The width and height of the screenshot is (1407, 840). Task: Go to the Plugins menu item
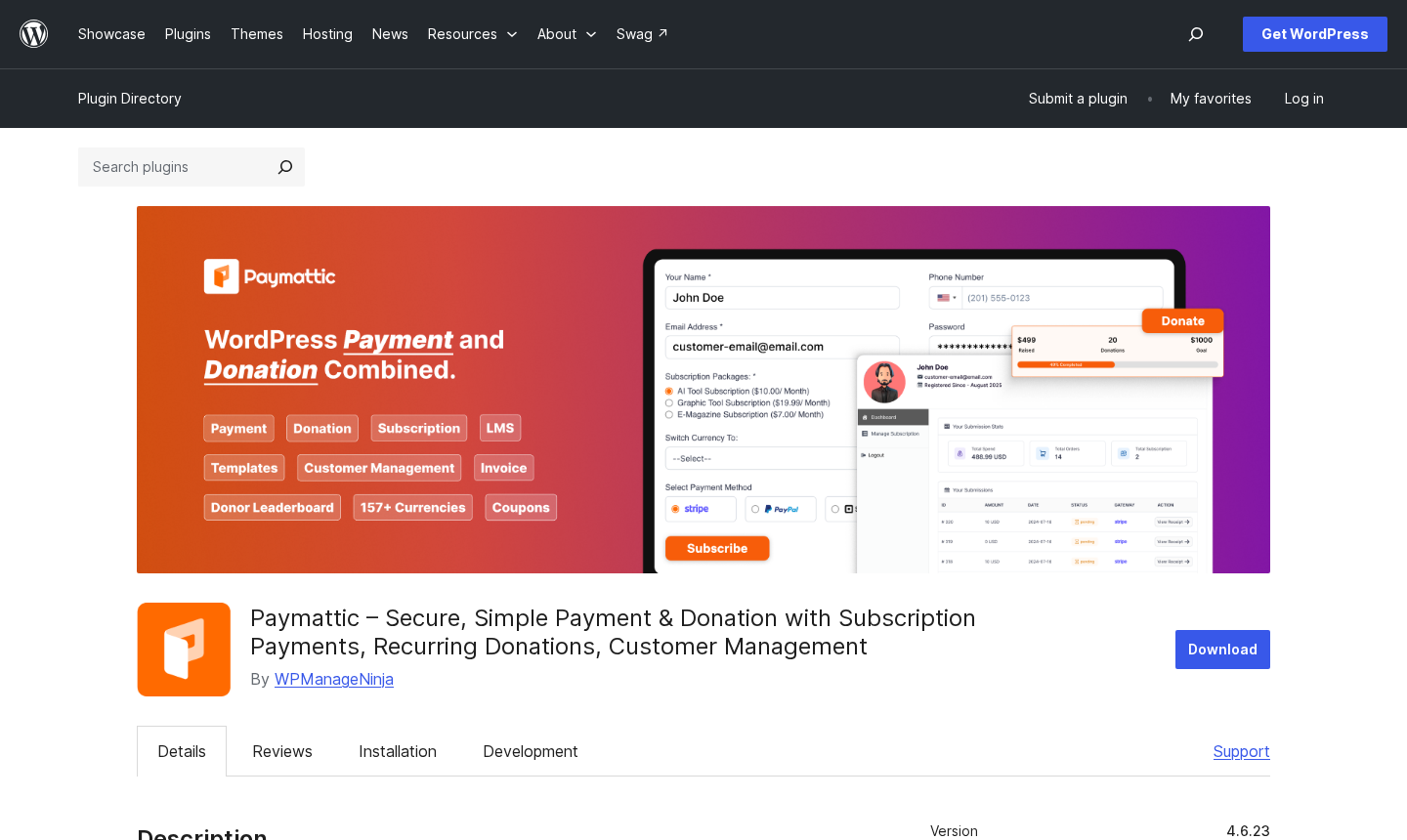188,34
